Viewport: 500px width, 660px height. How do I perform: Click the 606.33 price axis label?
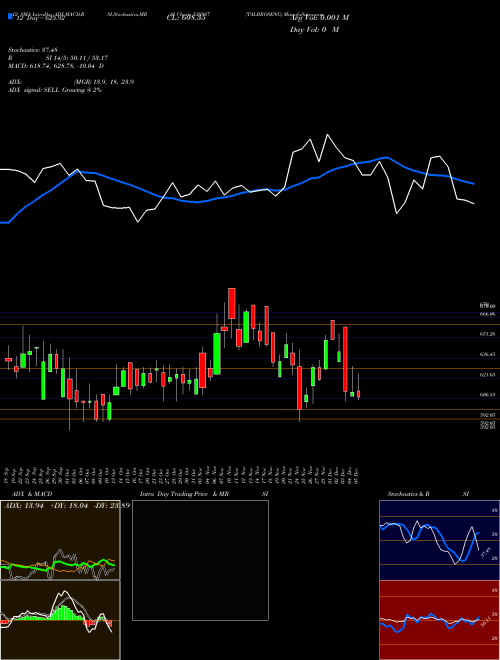pyautogui.click(x=487, y=395)
